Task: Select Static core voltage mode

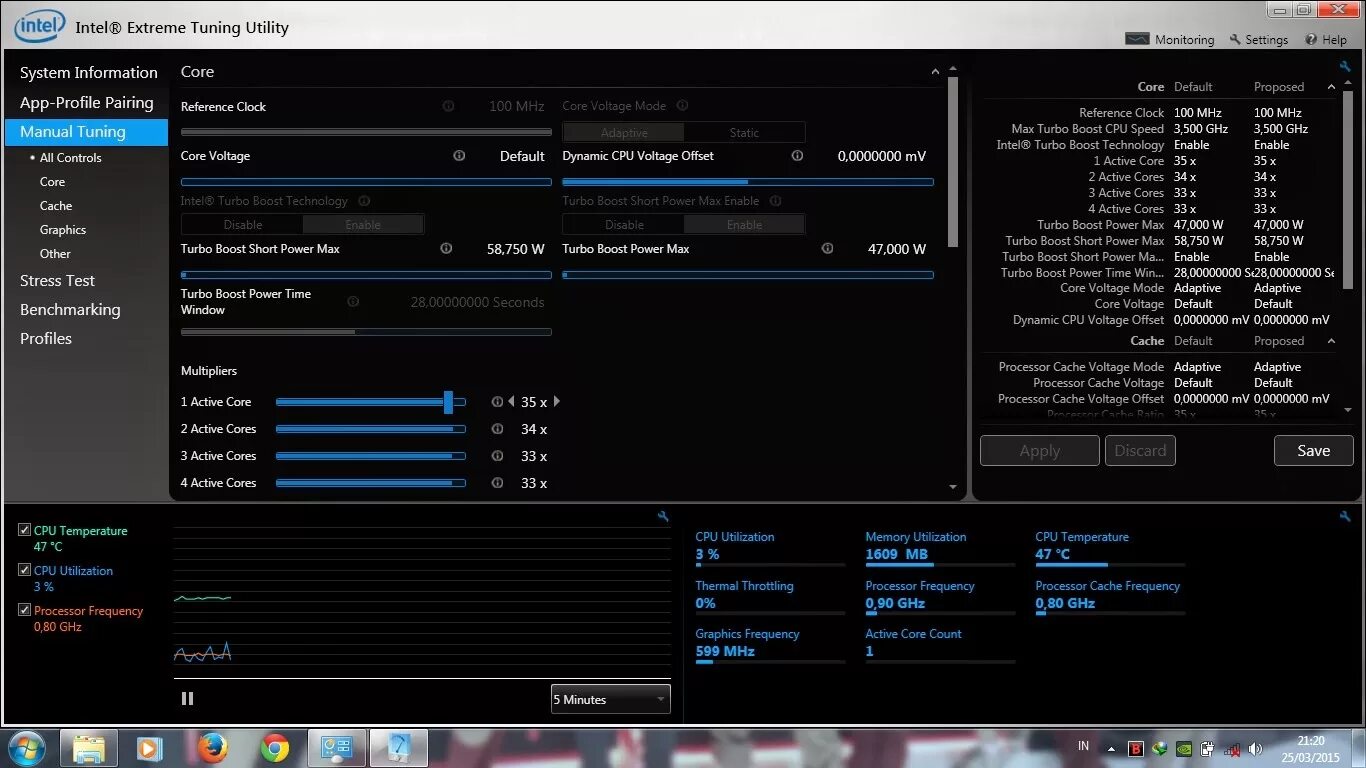Action: click(x=744, y=133)
